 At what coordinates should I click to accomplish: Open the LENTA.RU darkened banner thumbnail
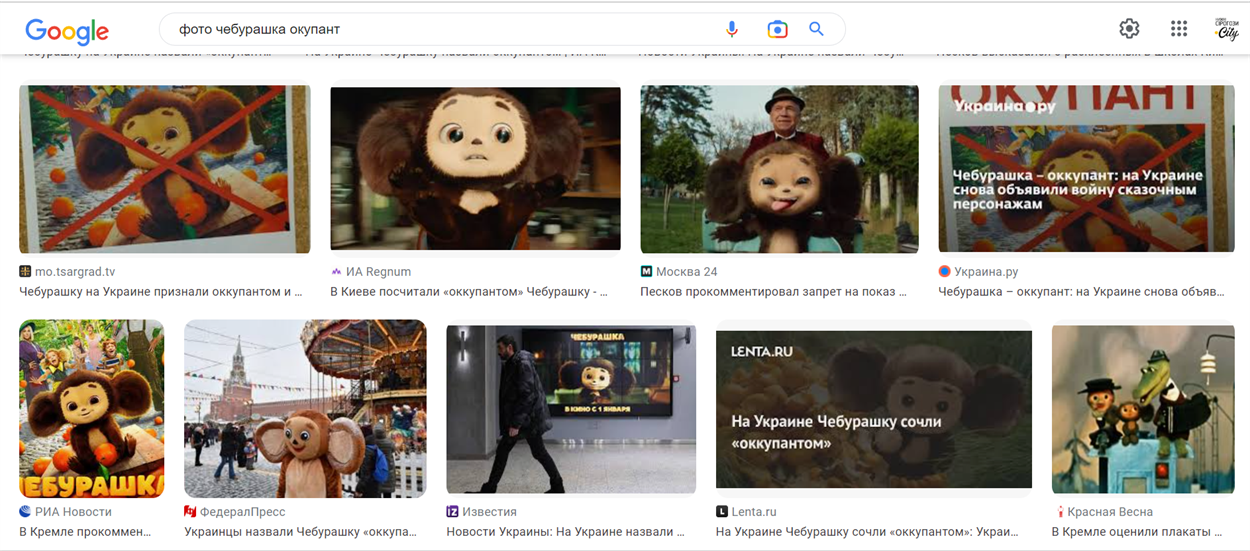pos(874,409)
